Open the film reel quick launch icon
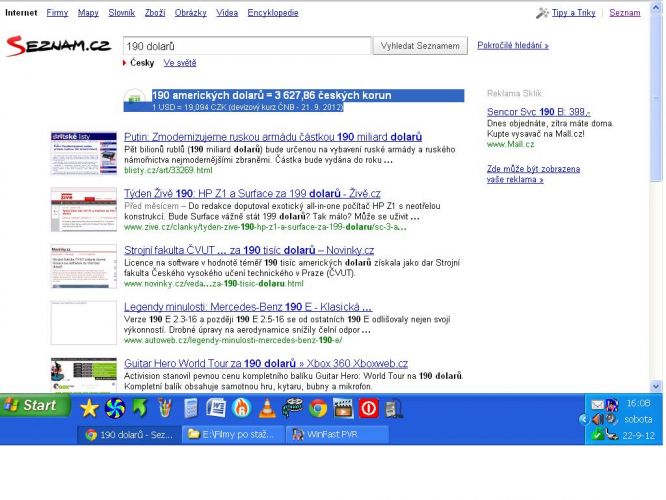The height and width of the screenshot is (500, 666). pyautogui.click(x=292, y=408)
